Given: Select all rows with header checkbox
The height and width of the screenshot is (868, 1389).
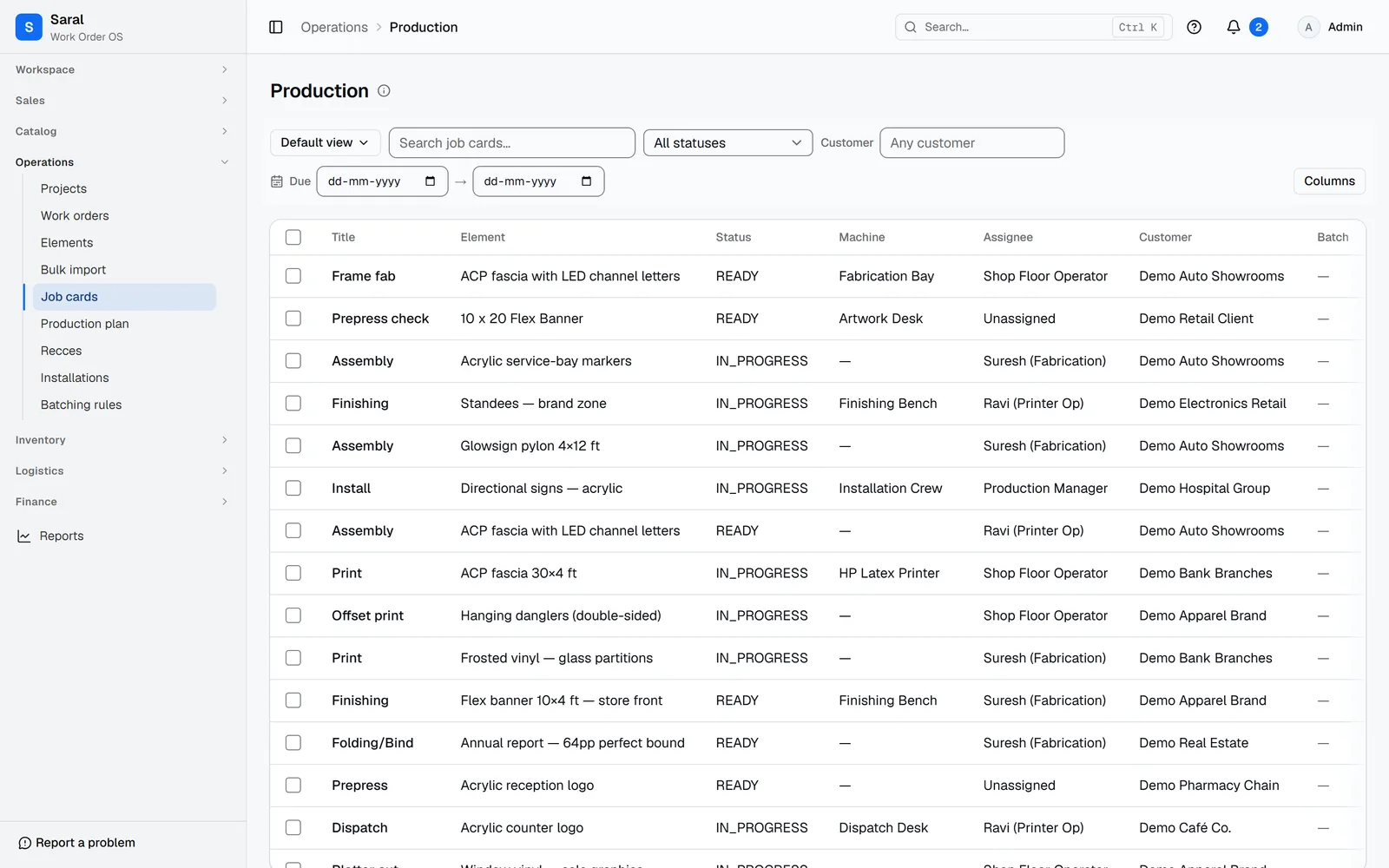Looking at the screenshot, I should coord(293,237).
